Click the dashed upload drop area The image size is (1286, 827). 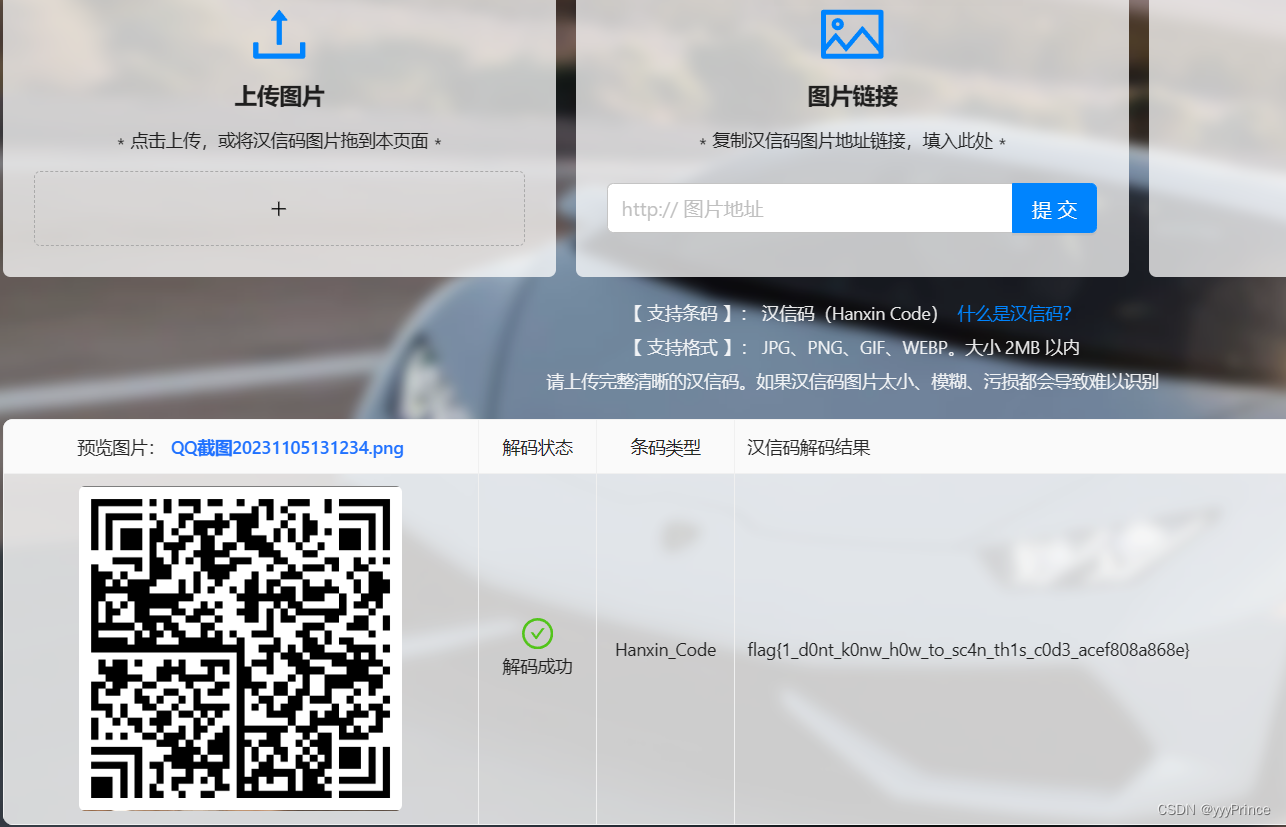pyautogui.click(x=279, y=208)
